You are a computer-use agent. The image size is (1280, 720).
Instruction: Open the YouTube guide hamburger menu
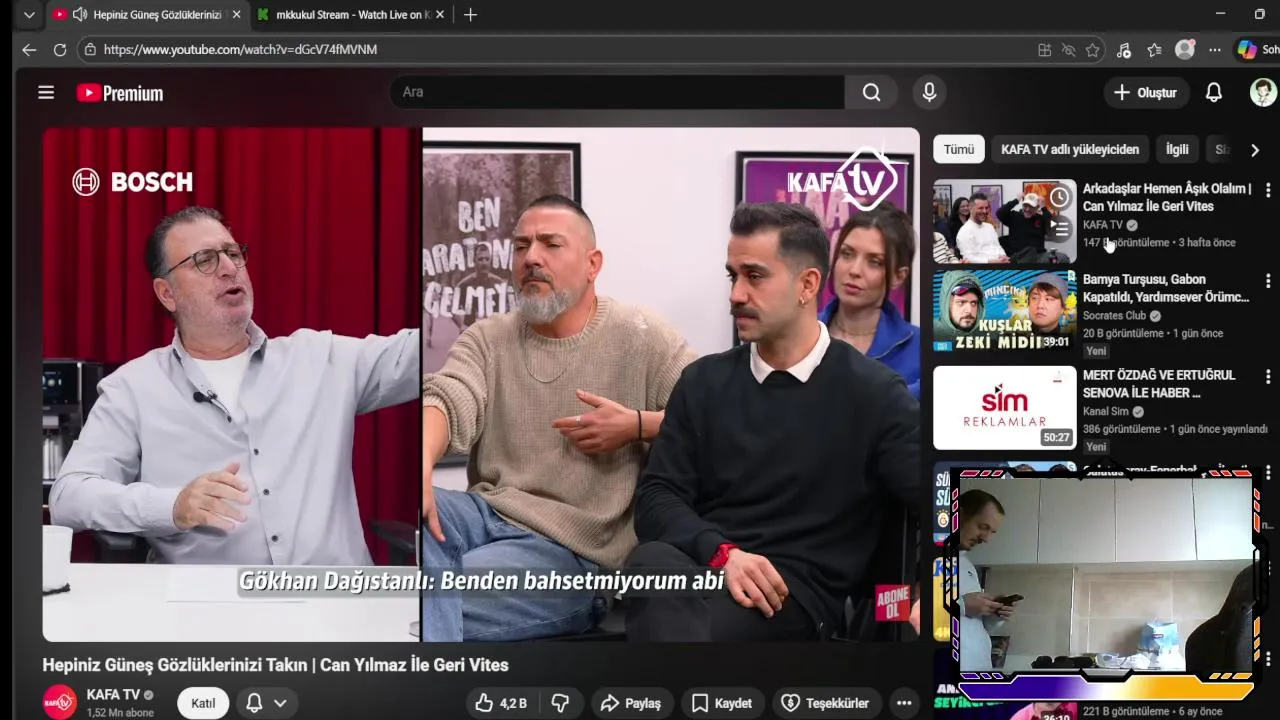tap(46, 92)
